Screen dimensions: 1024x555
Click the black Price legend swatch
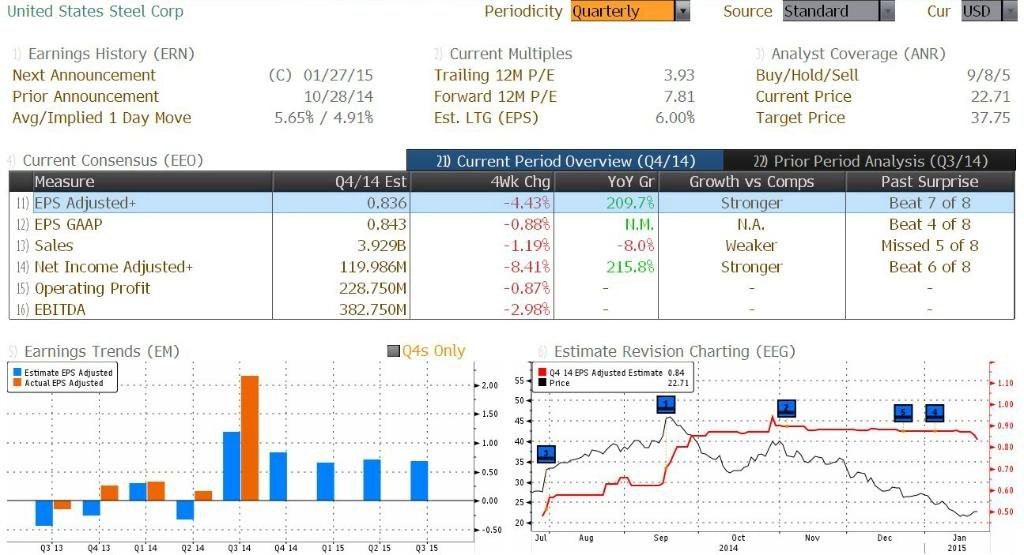pyautogui.click(x=542, y=383)
